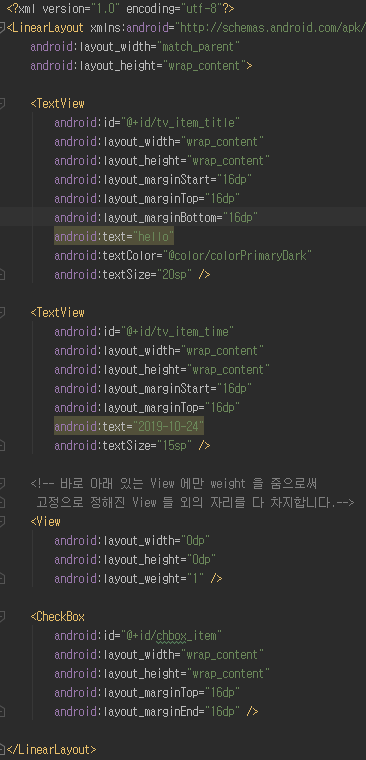Click fold end marker beside textSize="15sp" line
The height and width of the screenshot is (760, 366).
[2, 445]
